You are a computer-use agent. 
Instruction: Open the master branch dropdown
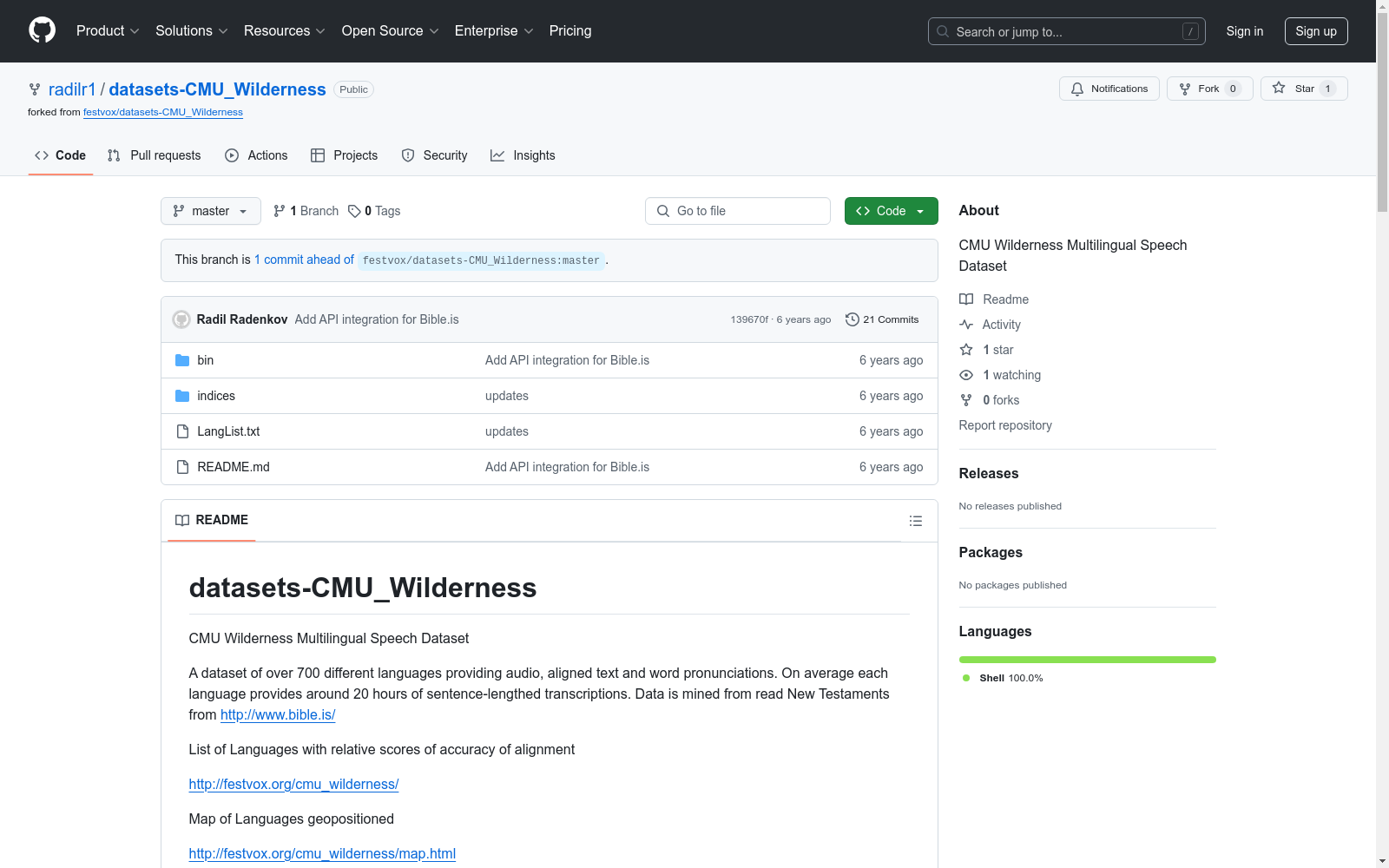[211, 211]
